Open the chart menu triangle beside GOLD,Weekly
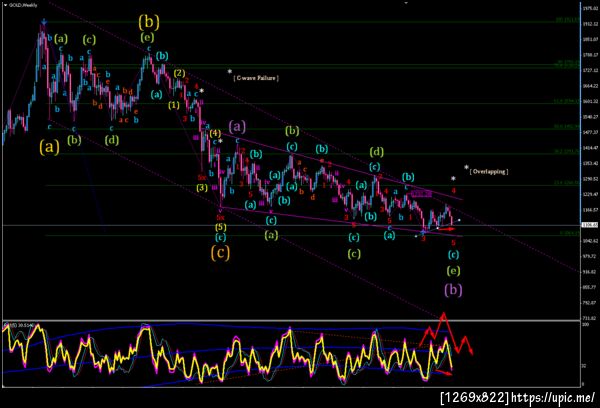Viewport: 600px width, 408px height. tap(5, 5)
